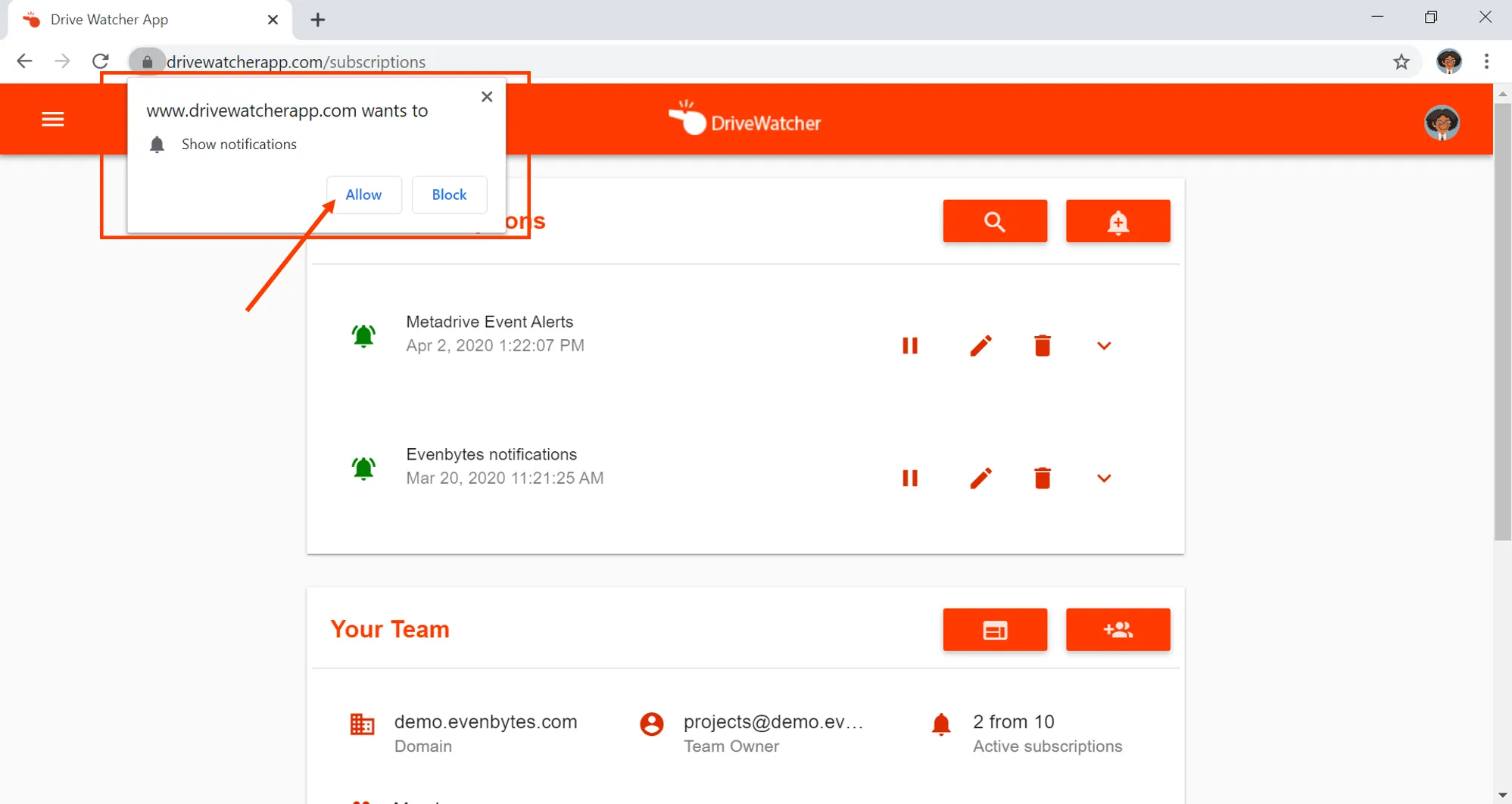Reload the page with the refresh icon
This screenshot has height=804, width=1512.
pos(101,61)
